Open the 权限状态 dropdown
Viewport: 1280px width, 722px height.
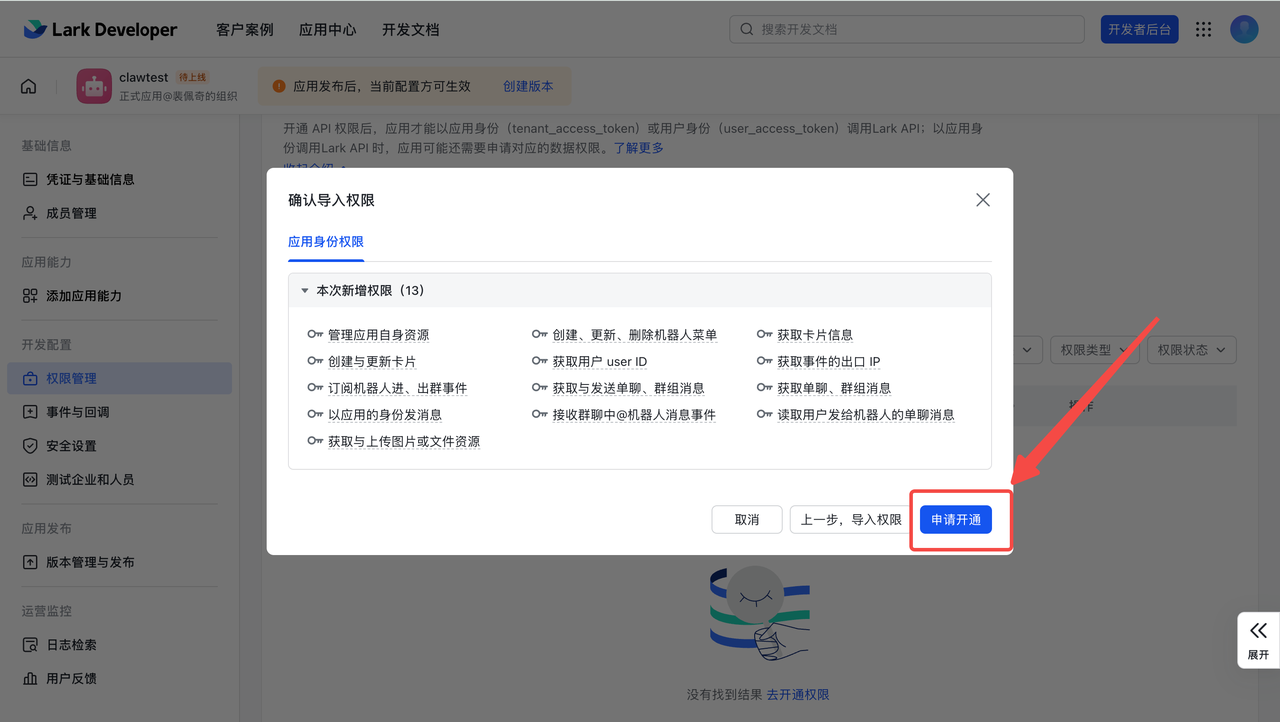tap(1191, 350)
